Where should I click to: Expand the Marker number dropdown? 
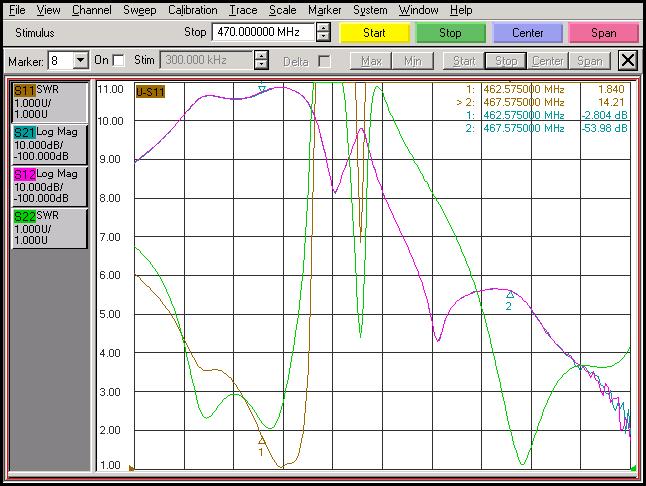pos(81,61)
